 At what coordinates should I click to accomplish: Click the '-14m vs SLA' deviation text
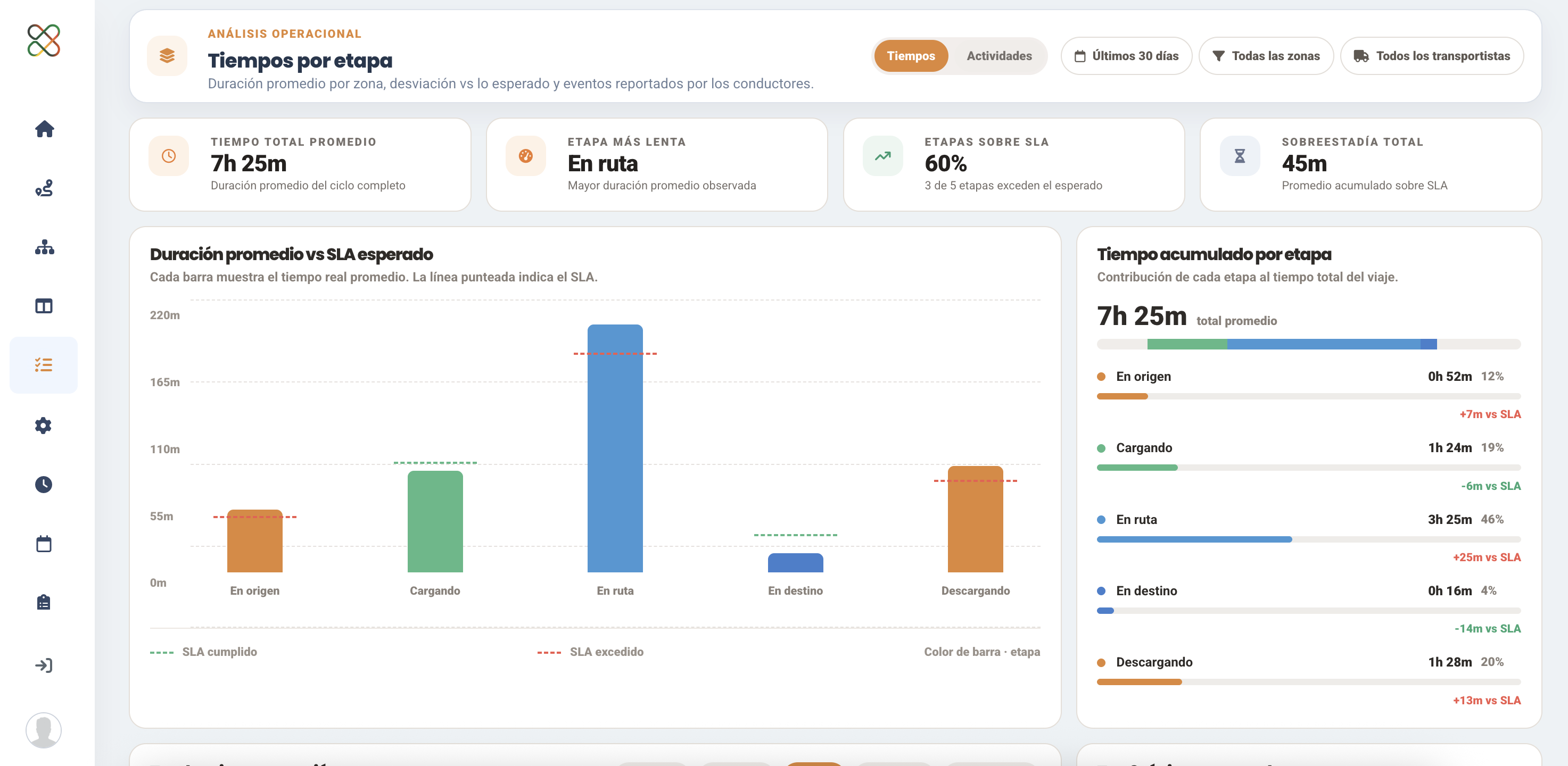pyautogui.click(x=1488, y=629)
